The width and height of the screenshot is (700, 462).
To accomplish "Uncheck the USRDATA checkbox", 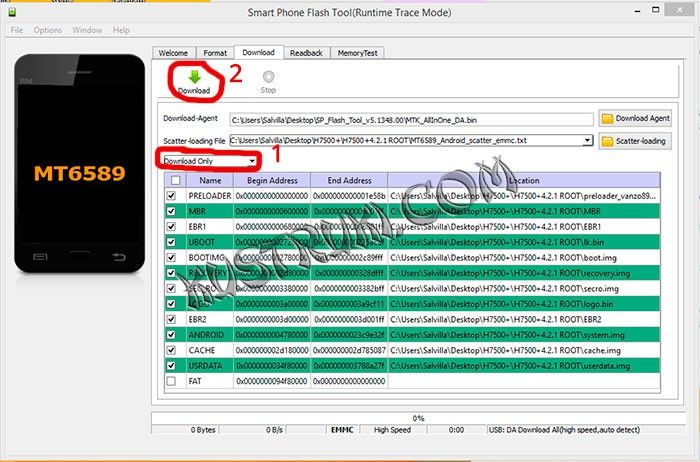I will pyautogui.click(x=171, y=366).
